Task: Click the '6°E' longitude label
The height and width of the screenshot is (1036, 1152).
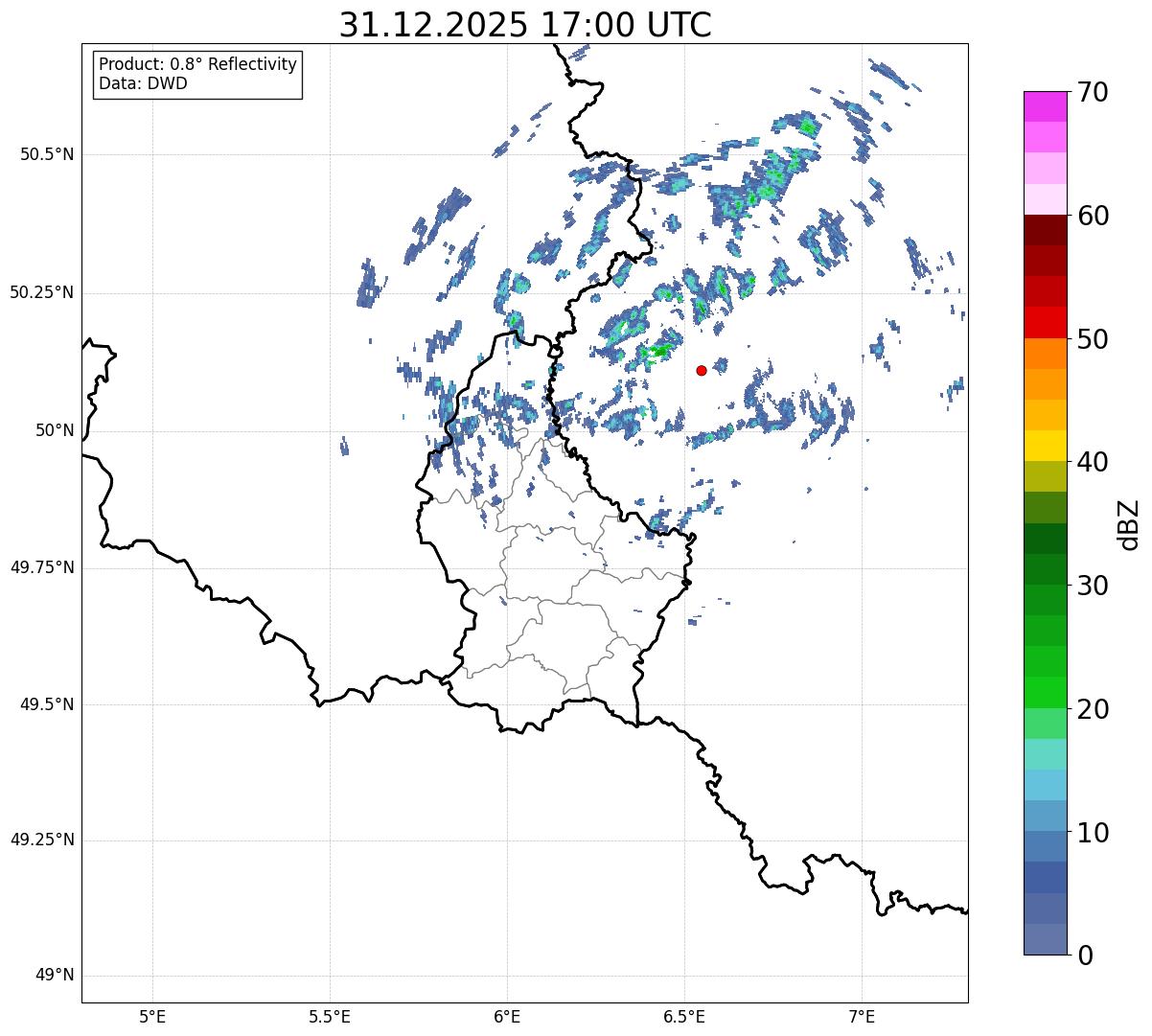Action: [507, 1016]
